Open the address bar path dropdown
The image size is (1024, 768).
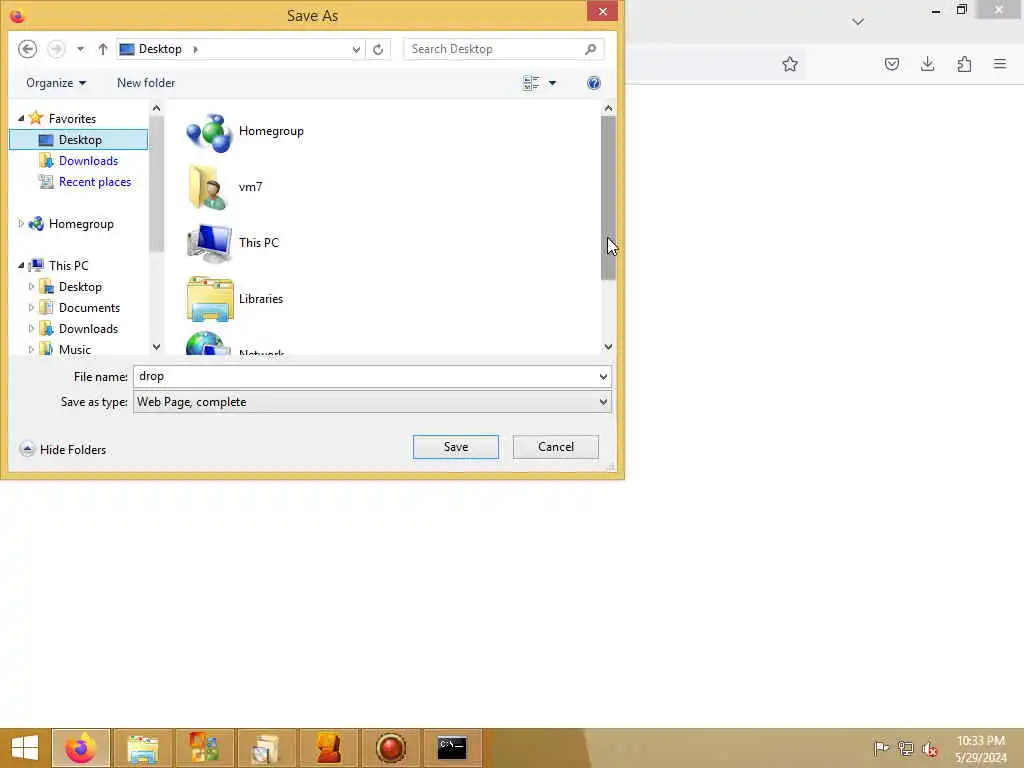tap(356, 49)
